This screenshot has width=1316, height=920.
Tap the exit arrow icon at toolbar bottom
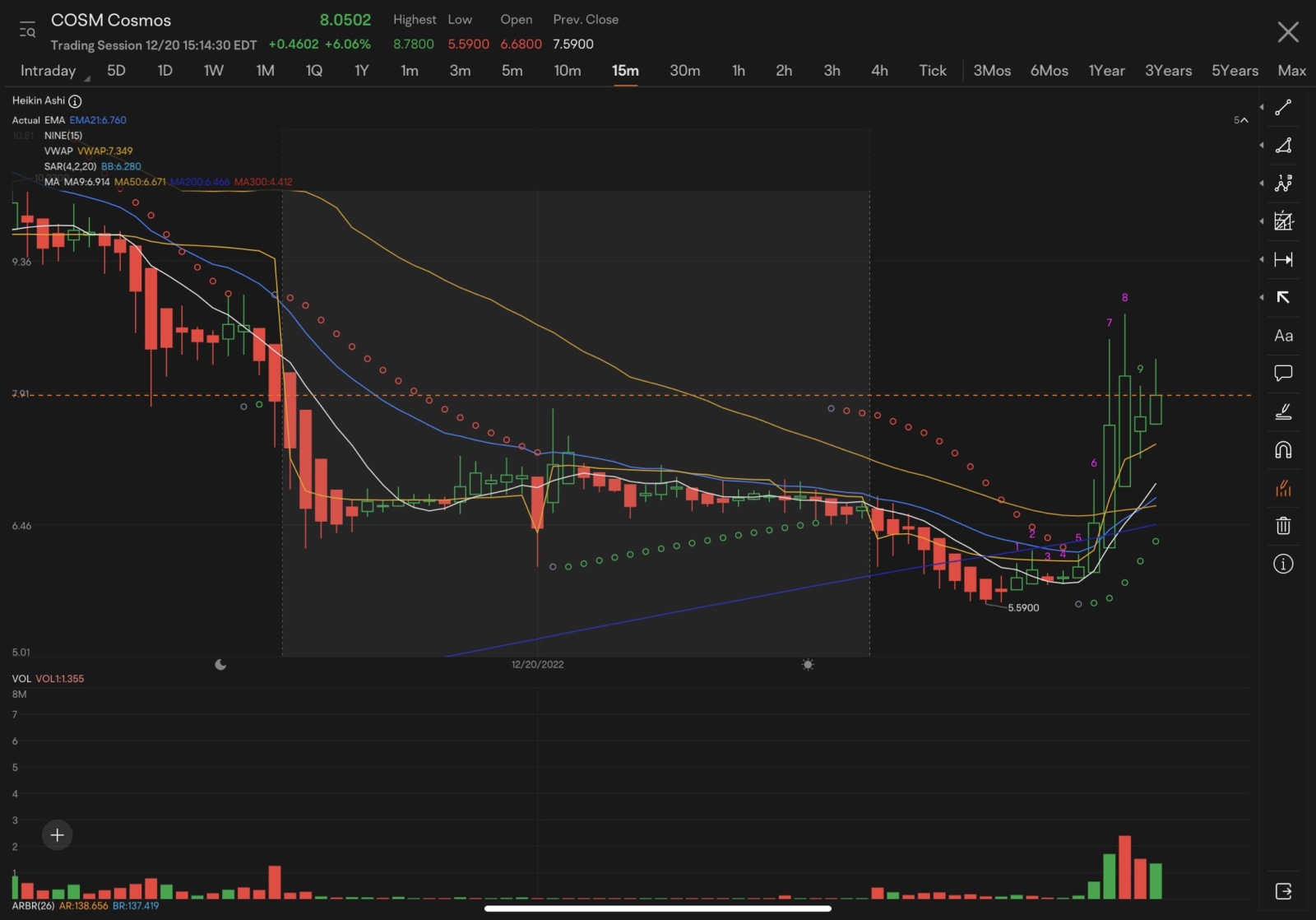tap(1283, 891)
